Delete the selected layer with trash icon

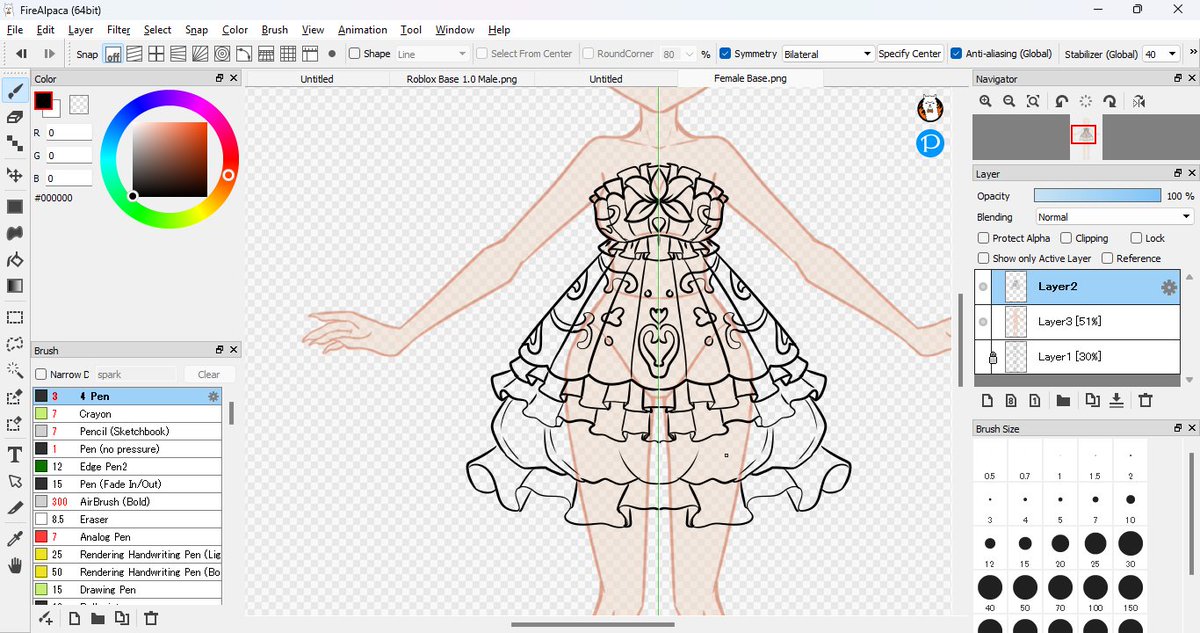(x=1146, y=400)
